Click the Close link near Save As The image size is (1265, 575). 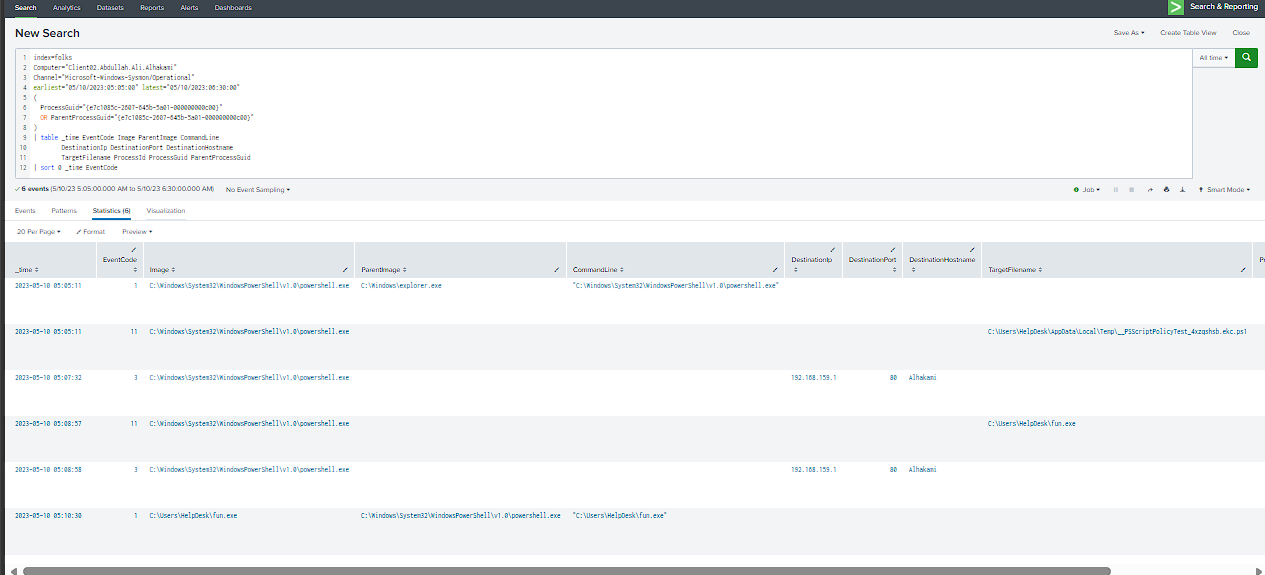pos(1241,33)
